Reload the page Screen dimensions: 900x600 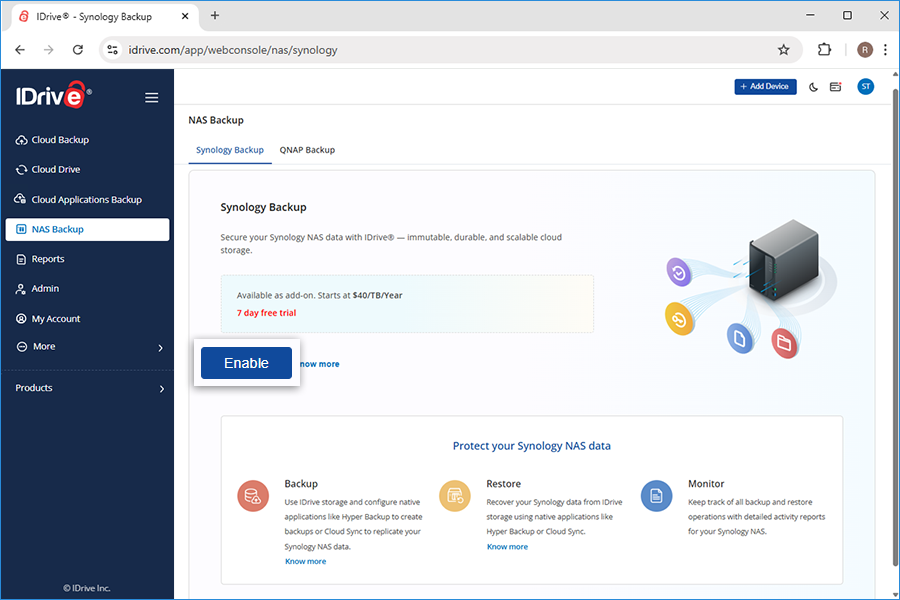click(78, 50)
